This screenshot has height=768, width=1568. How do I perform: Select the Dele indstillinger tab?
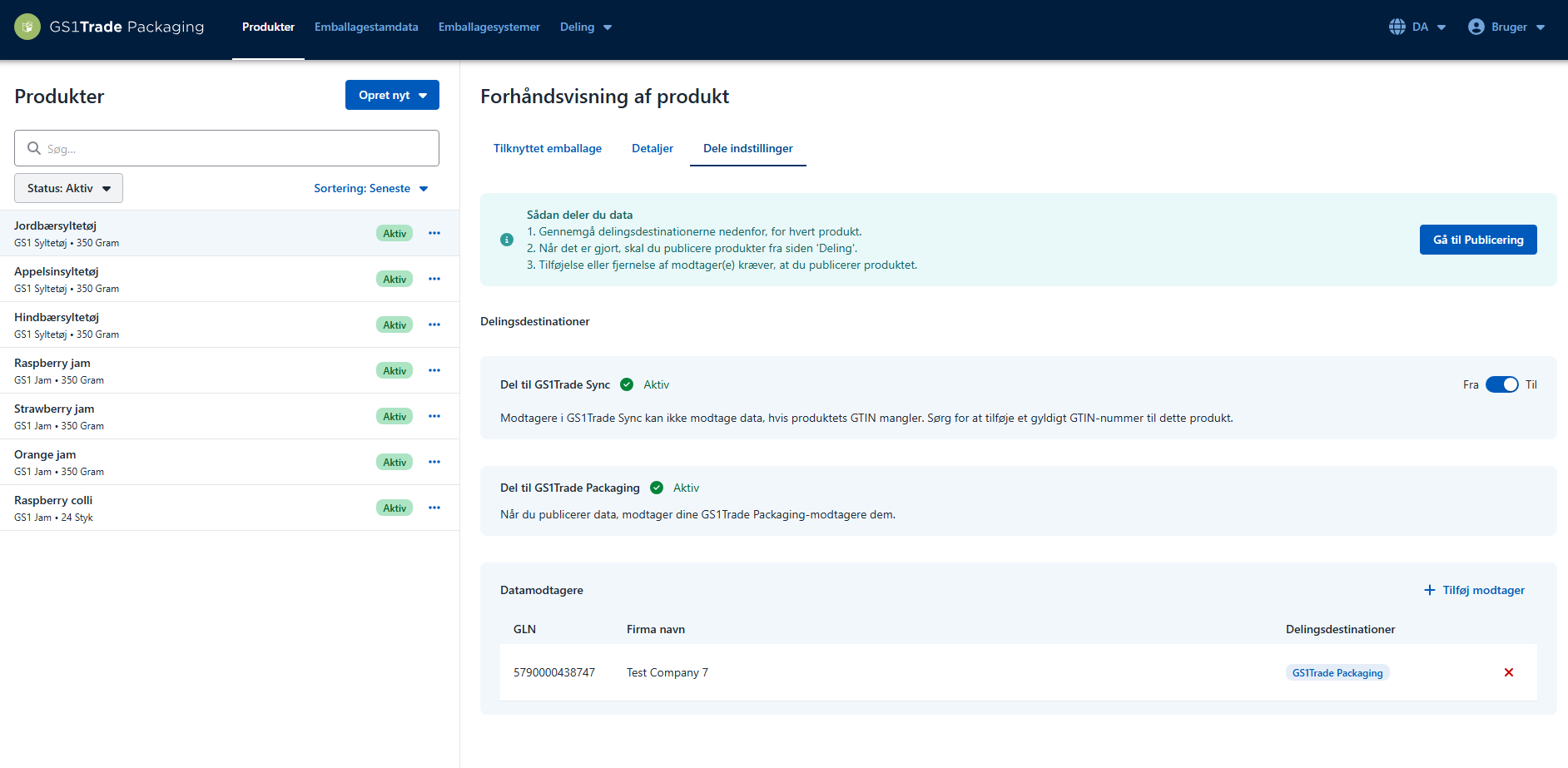point(748,148)
